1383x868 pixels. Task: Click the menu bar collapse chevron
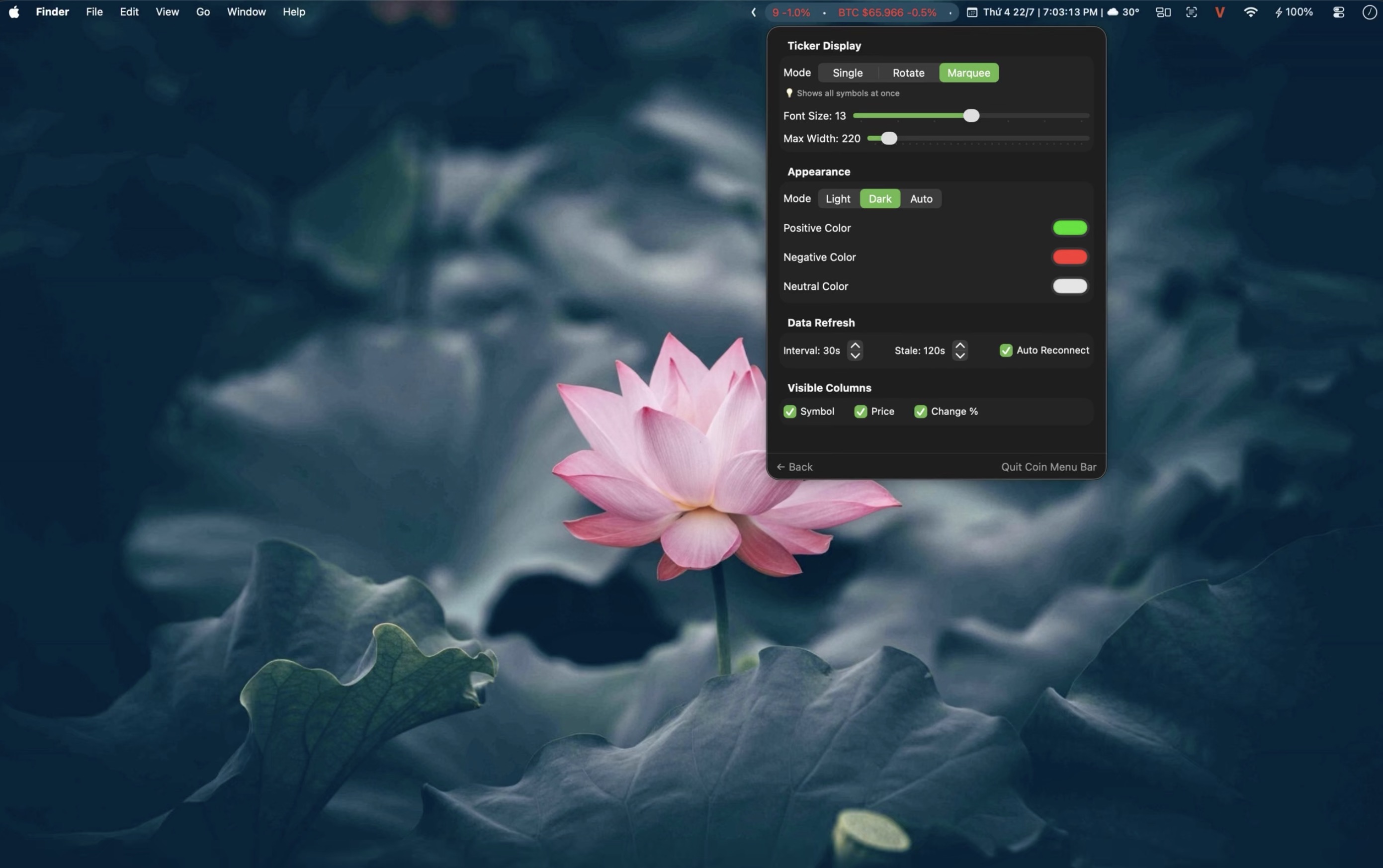click(x=753, y=12)
